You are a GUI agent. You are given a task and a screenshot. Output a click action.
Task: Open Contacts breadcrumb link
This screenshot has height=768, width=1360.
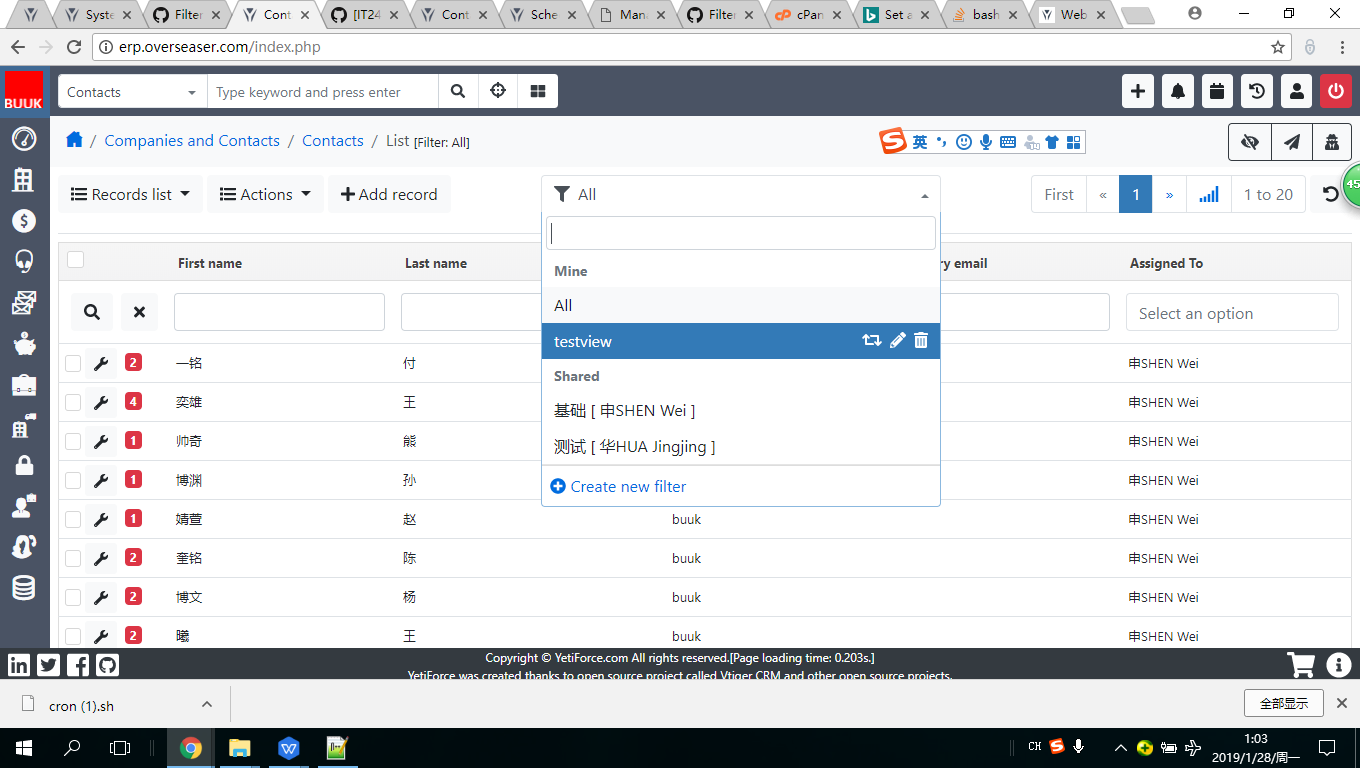(x=333, y=141)
